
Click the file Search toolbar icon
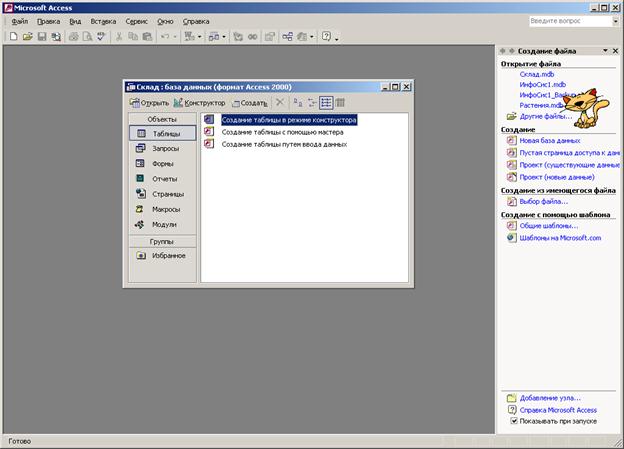click(56, 37)
